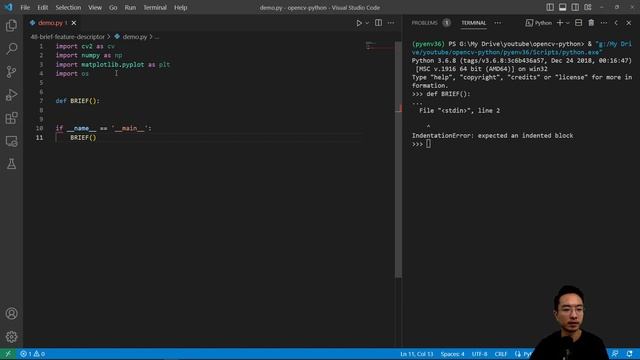The height and width of the screenshot is (360, 640).
Task: Click line 10 if __name__ statement
Action: [103, 128]
